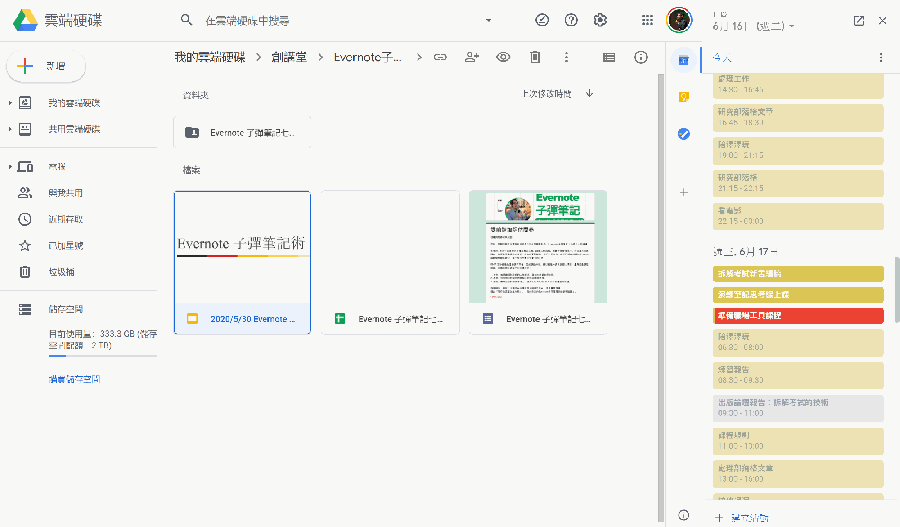Open the event at 13:00 - 16:00
This screenshot has width=900, height=527.
click(798, 474)
